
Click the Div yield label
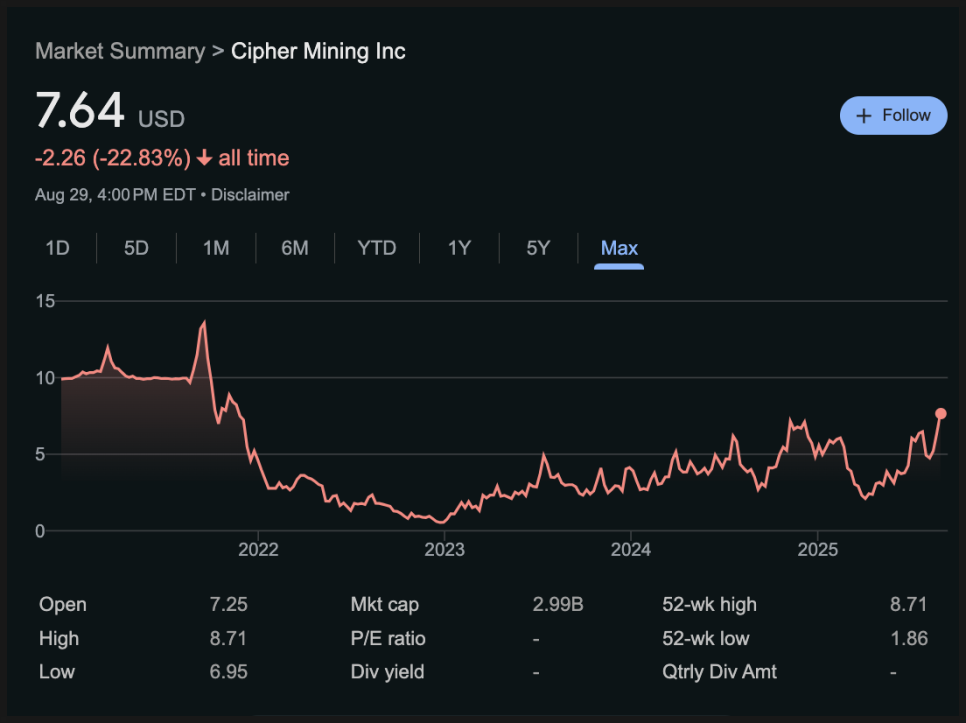(x=388, y=671)
